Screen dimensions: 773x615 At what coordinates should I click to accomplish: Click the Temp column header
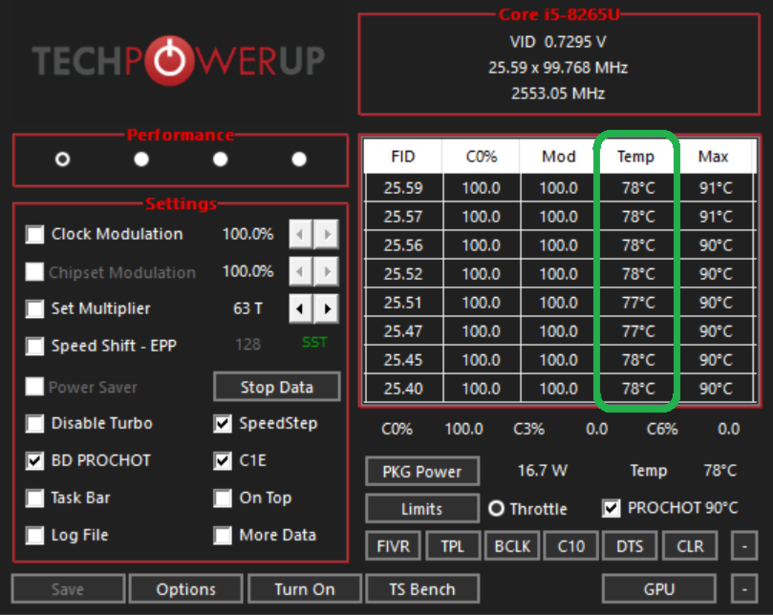tap(636, 157)
